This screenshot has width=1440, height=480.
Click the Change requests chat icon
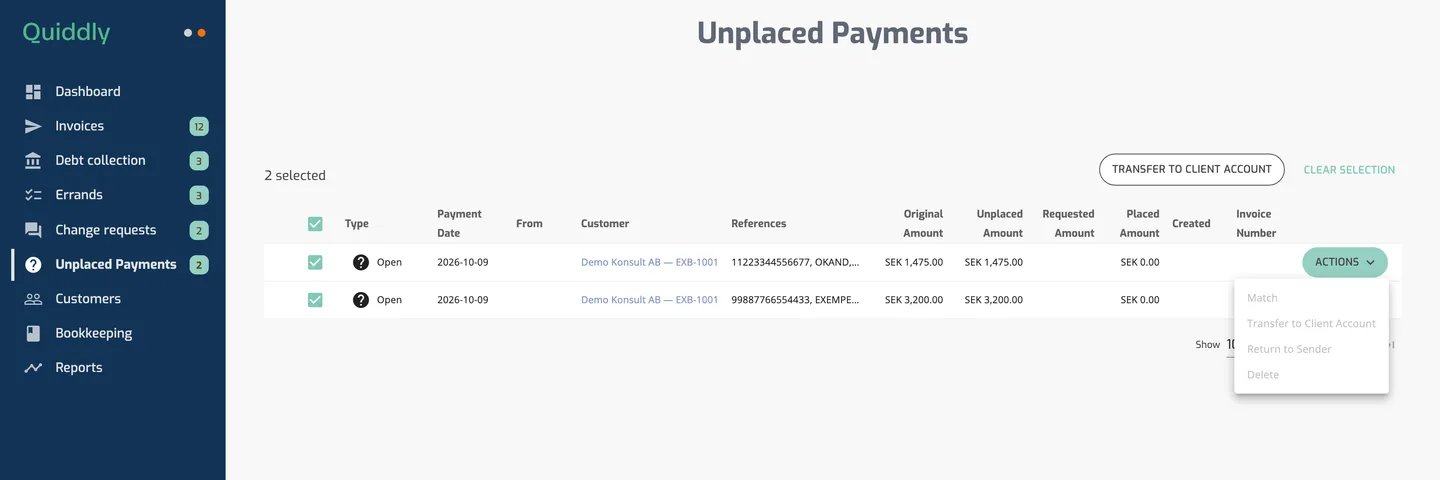[x=33, y=230]
